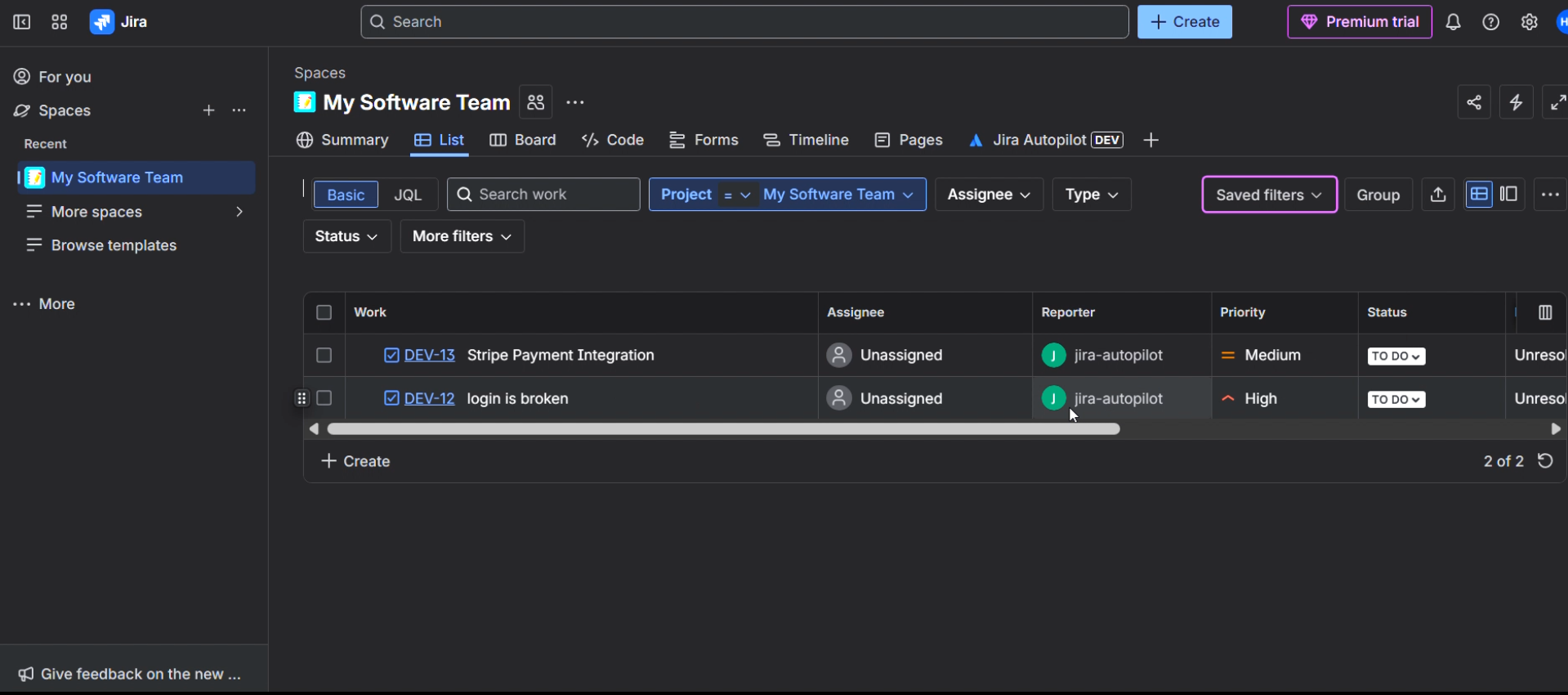Open the column configuration icon

coord(1545,312)
